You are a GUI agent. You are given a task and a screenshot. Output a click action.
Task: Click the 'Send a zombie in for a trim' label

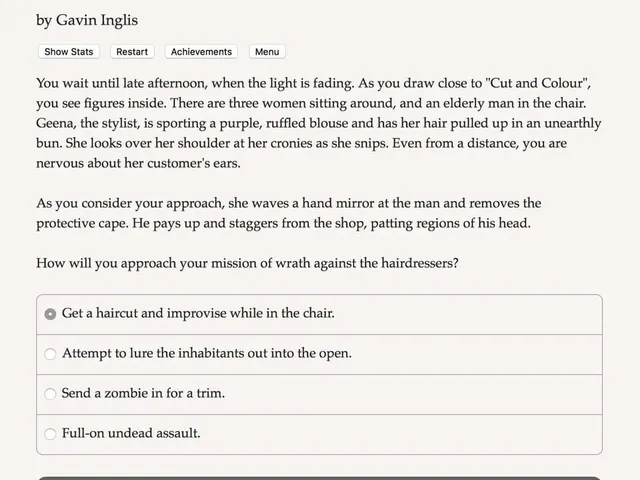[x=143, y=393]
